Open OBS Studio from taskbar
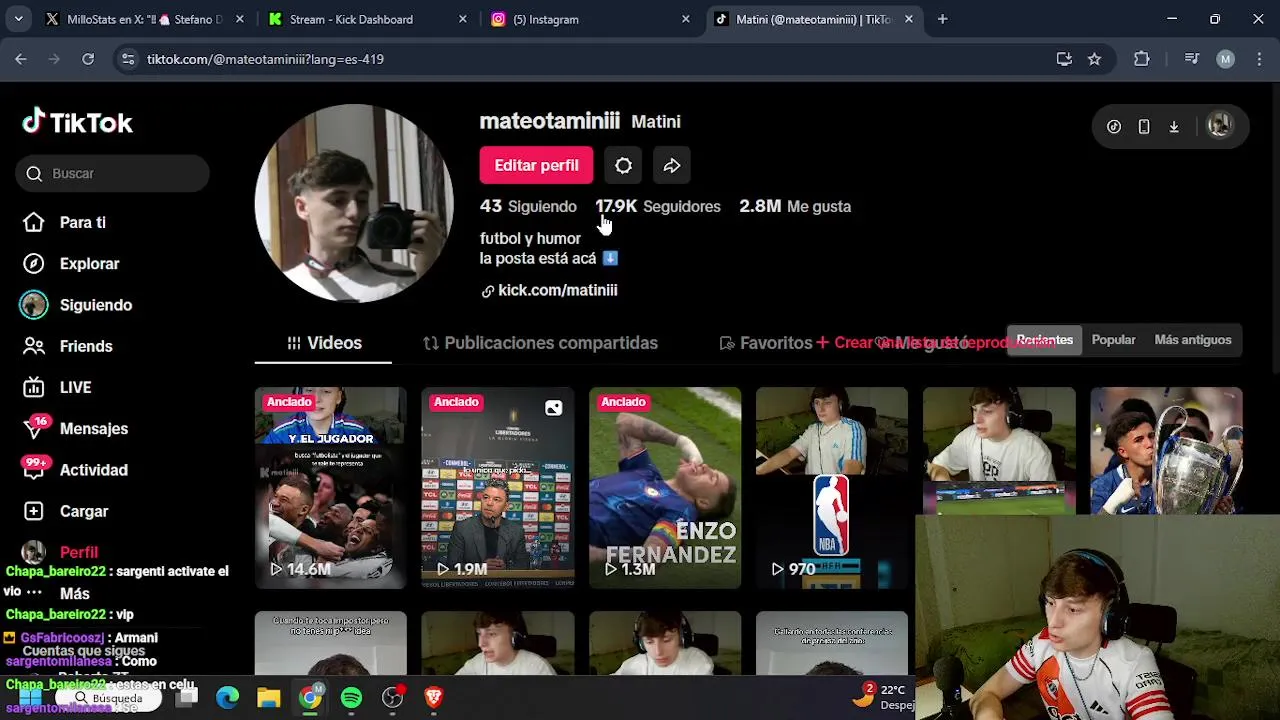 click(x=392, y=697)
